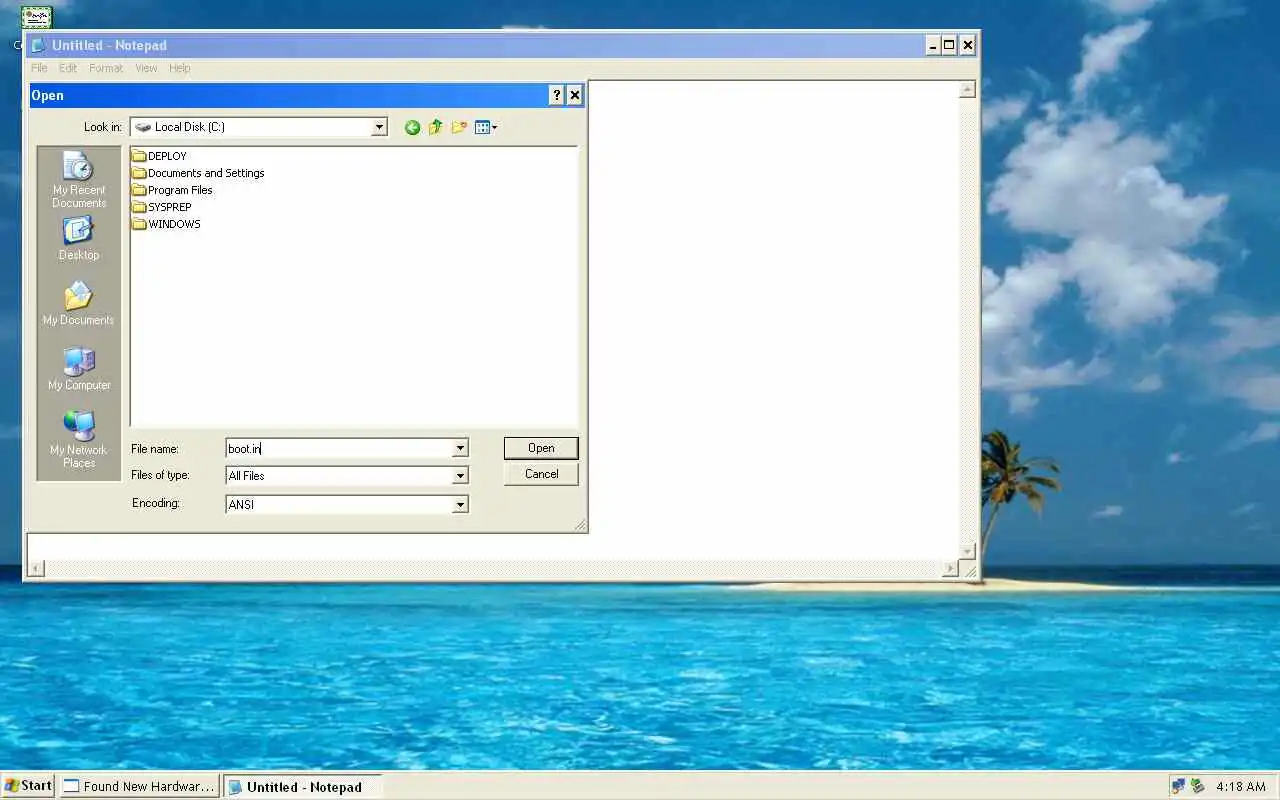Go up one folder level
The width and height of the screenshot is (1280, 800).
click(435, 127)
